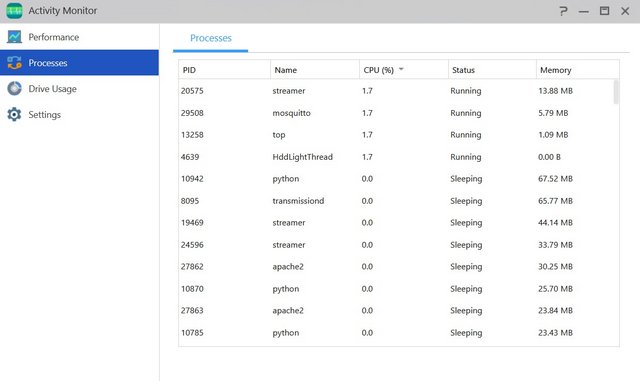Click apache2 name in PID 27862 row

coord(288,267)
